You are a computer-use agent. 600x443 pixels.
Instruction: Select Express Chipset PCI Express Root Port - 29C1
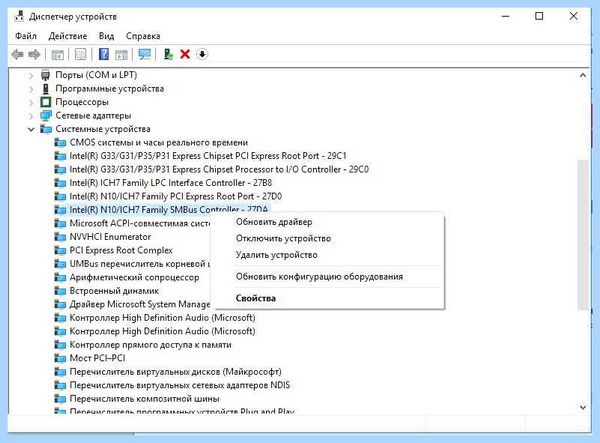(x=208, y=156)
